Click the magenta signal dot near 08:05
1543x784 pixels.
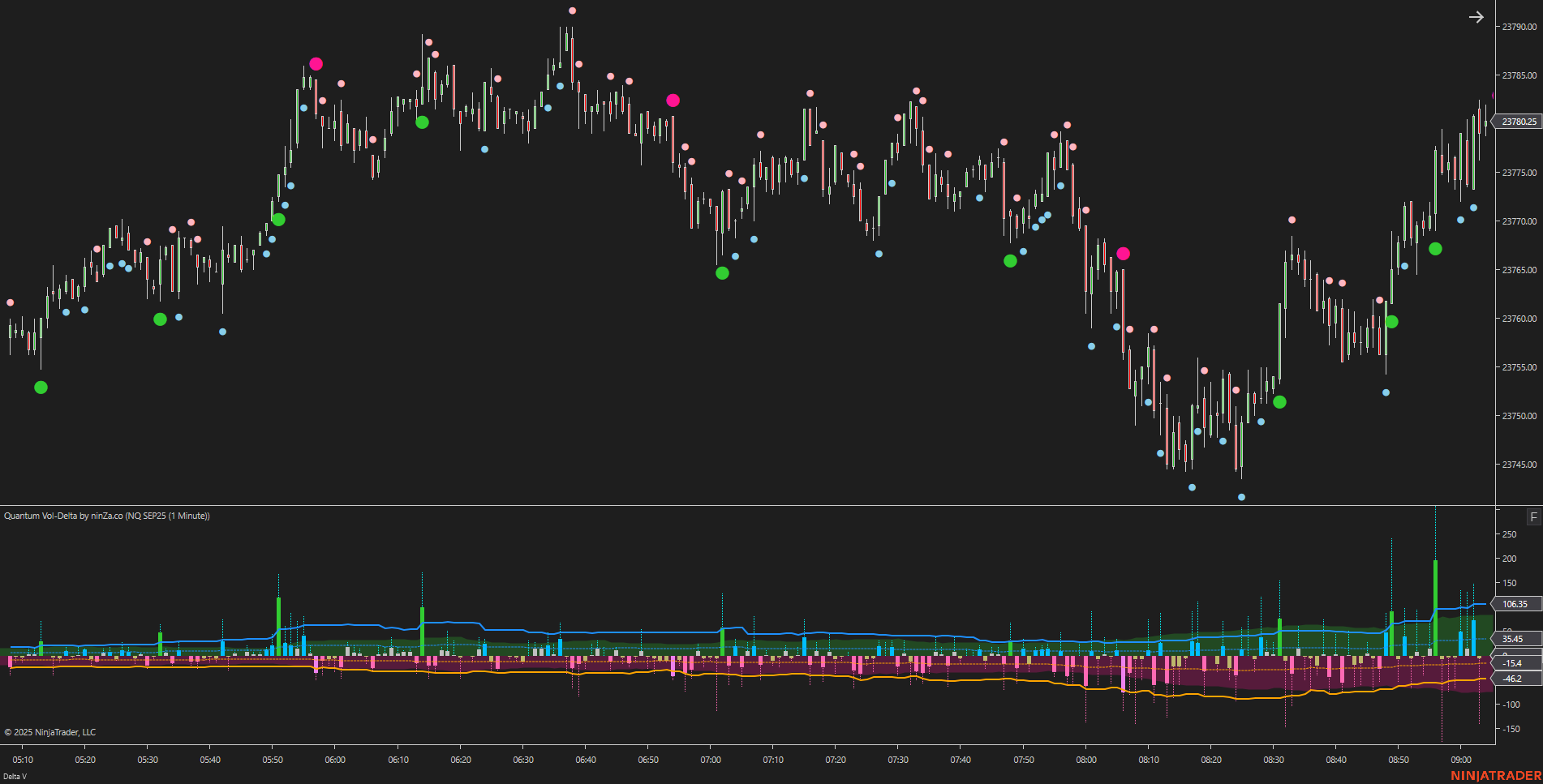1123,254
